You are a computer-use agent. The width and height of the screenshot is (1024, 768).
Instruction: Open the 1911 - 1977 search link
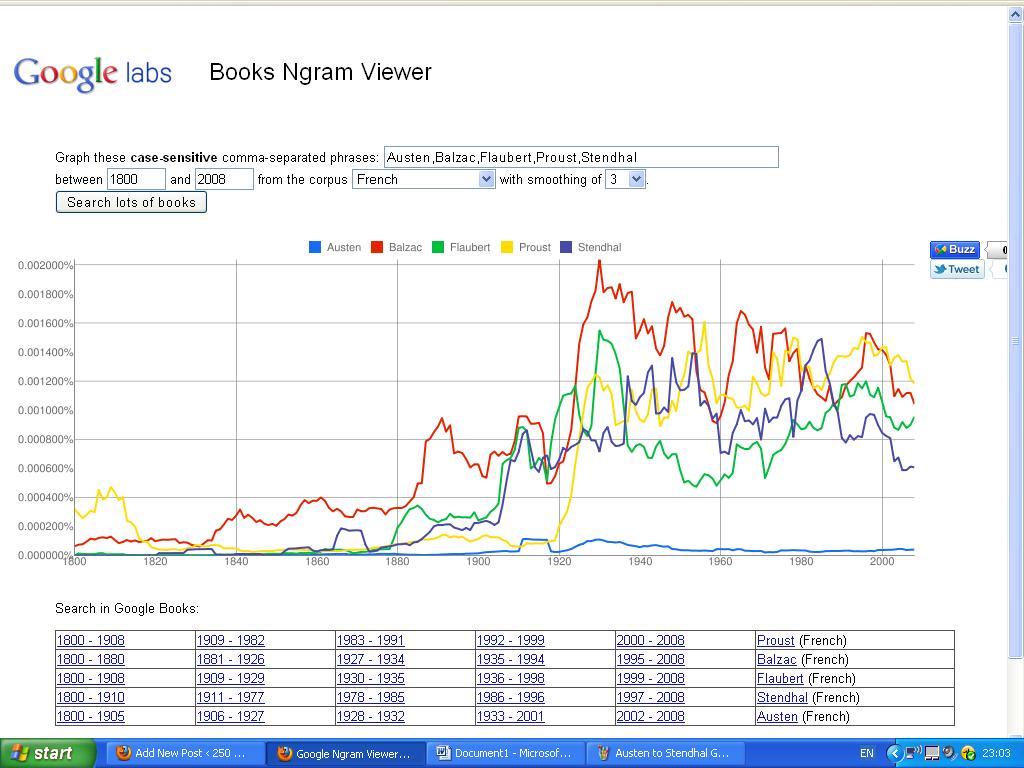click(x=231, y=697)
